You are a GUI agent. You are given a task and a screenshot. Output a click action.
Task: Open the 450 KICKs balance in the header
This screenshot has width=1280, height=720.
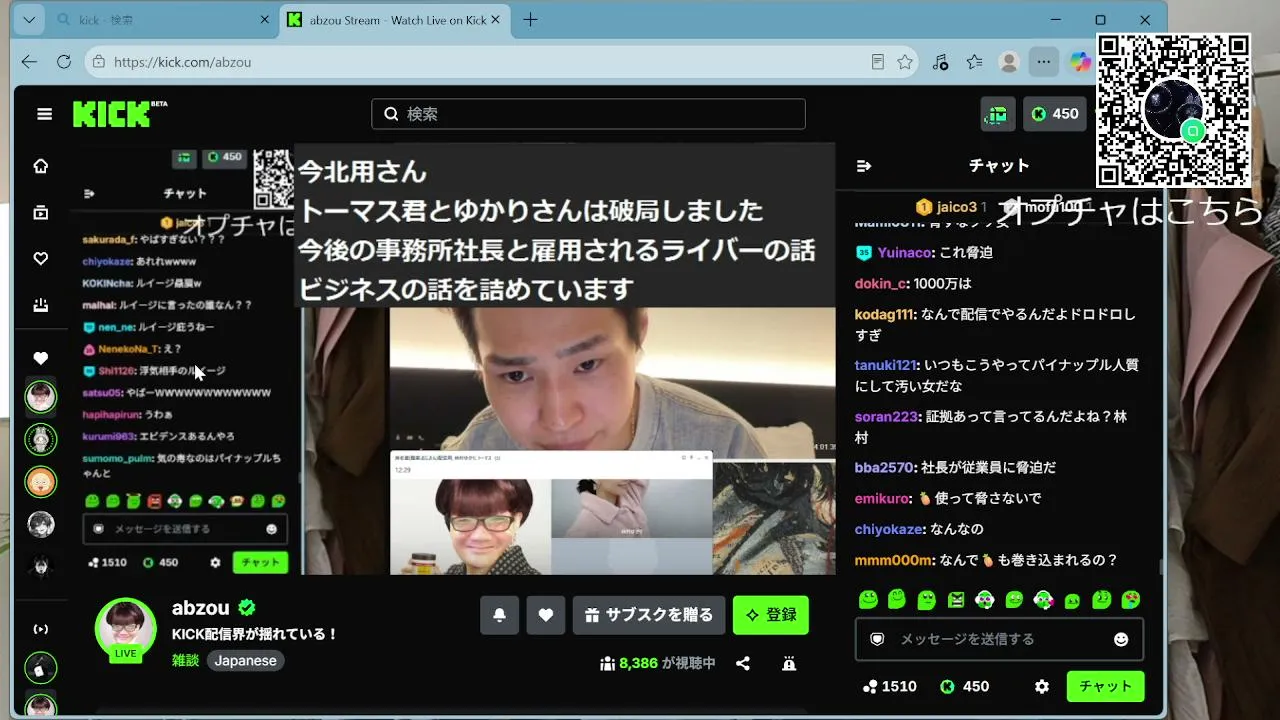(1055, 114)
